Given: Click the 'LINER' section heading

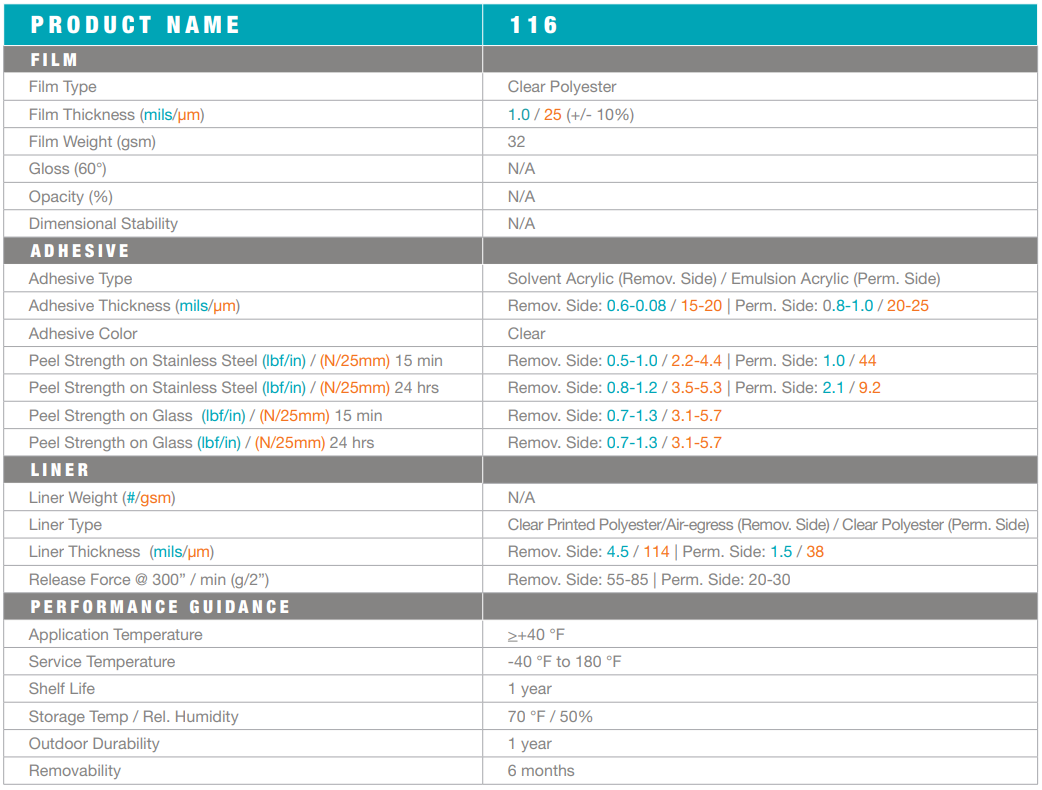Looking at the screenshot, I should pyautogui.click(x=60, y=470).
